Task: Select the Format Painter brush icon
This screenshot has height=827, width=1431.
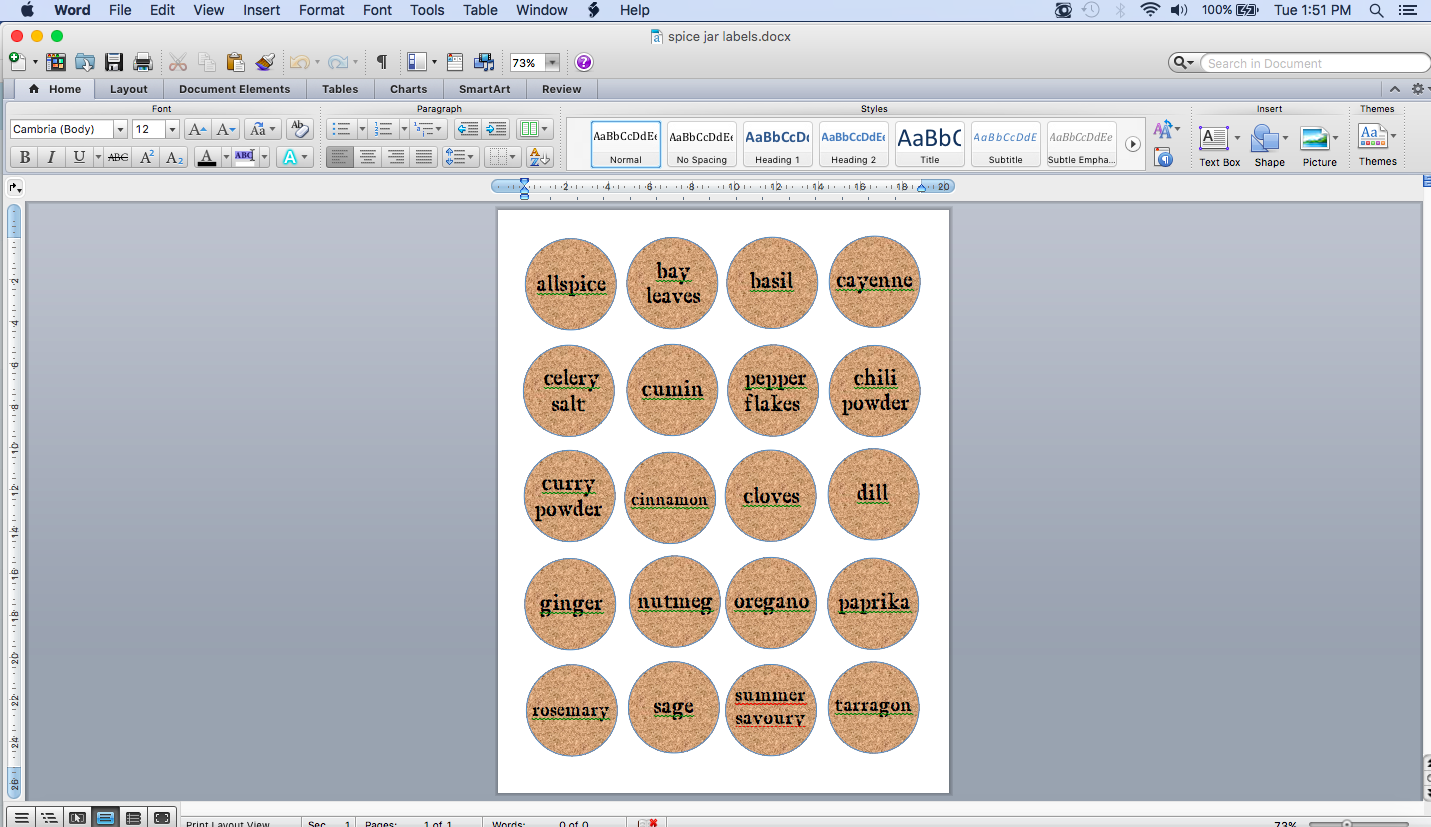Action: [265, 62]
